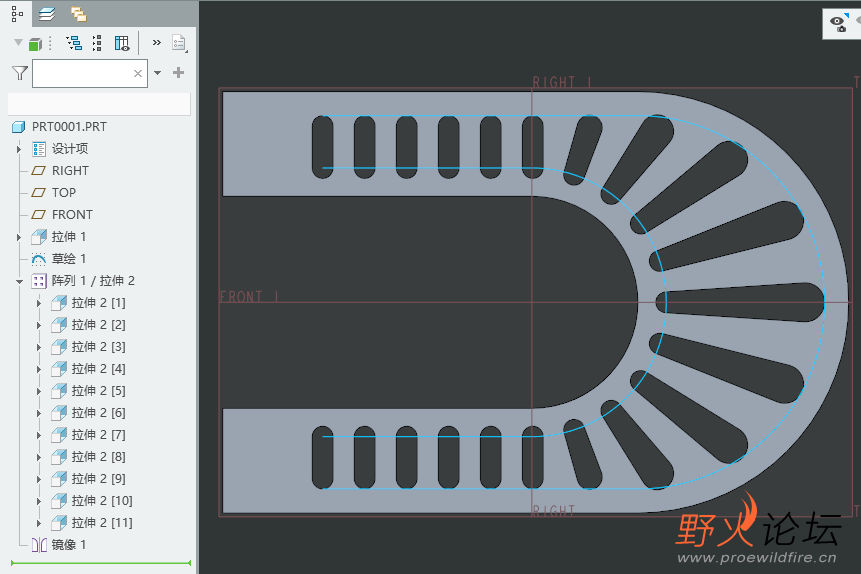The height and width of the screenshot is (574, 861).
Task: Click the green cube model display icon
Action: (x=35, y=44)
